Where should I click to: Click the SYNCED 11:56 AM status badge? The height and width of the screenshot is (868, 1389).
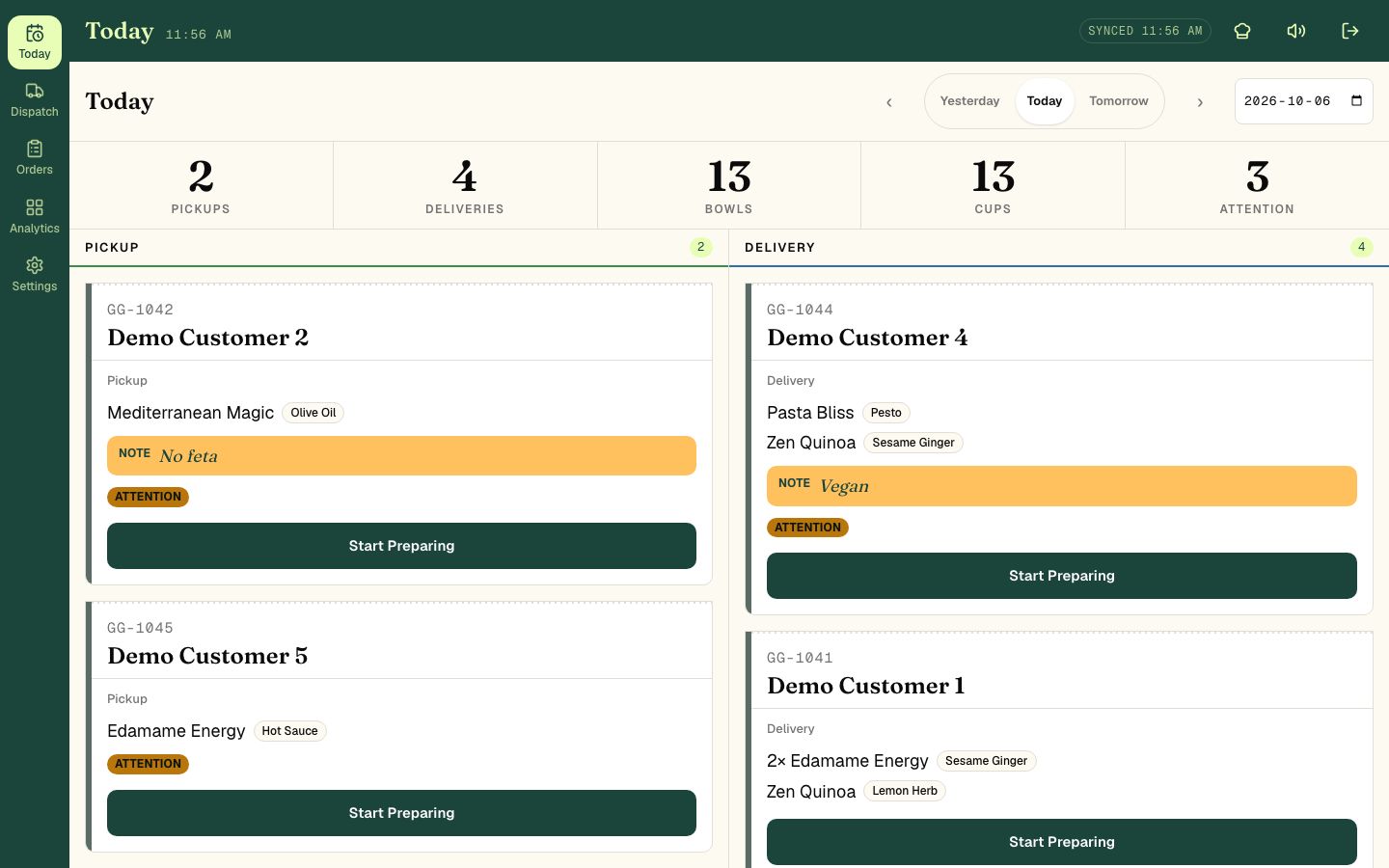1145,31
